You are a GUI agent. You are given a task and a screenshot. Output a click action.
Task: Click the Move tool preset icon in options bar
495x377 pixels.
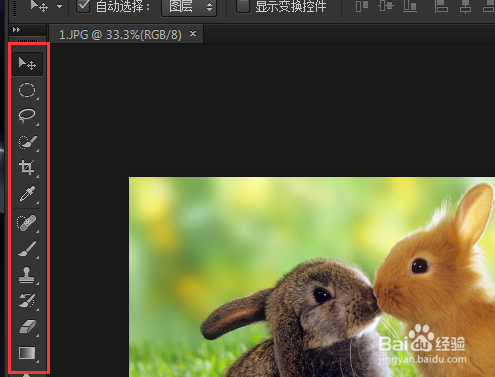tap(39, 6)
